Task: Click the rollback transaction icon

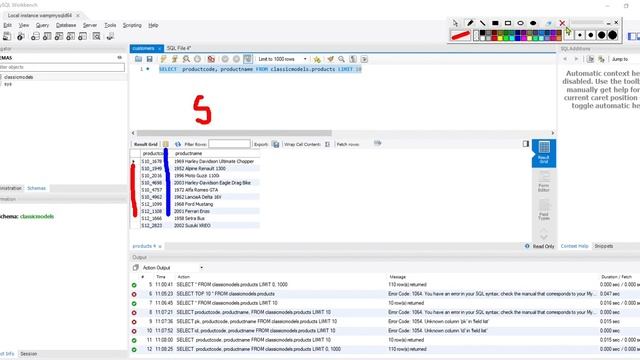Action: (x=236, y=59)
